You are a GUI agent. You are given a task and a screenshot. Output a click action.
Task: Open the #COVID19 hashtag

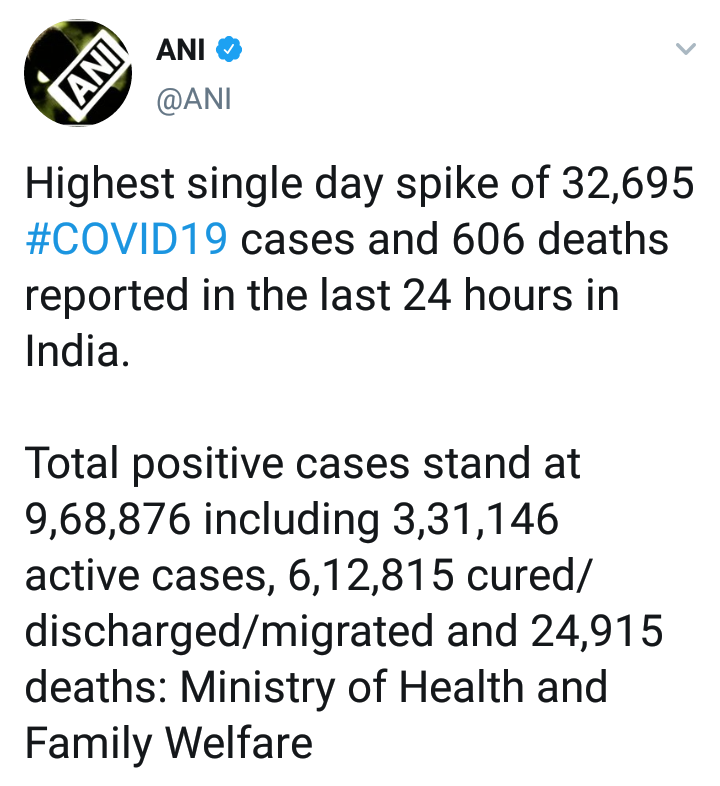126,241
